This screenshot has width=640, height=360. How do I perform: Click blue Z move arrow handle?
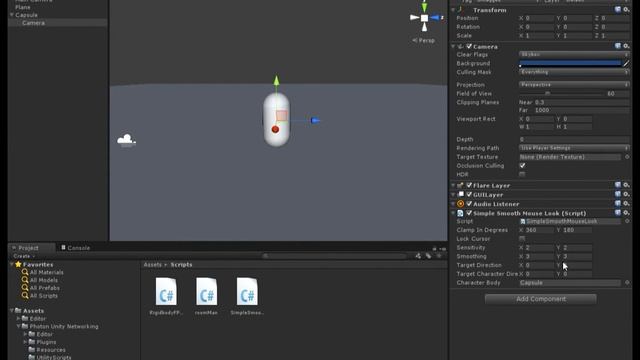point(315,120)
